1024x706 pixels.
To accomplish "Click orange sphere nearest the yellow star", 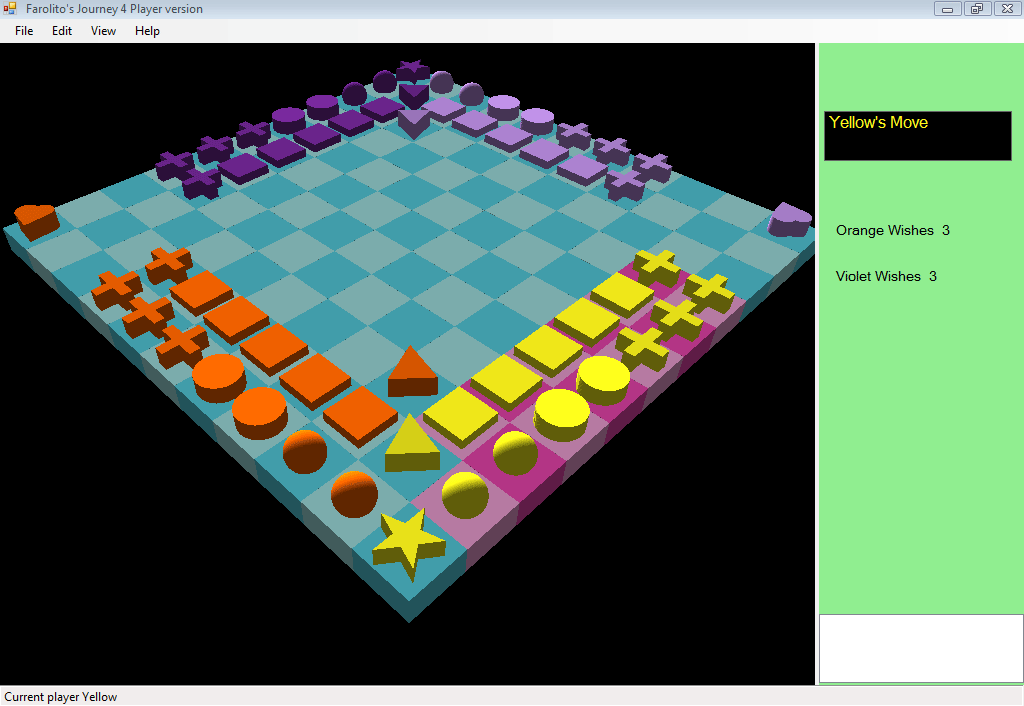I will (x=355, y=494).
